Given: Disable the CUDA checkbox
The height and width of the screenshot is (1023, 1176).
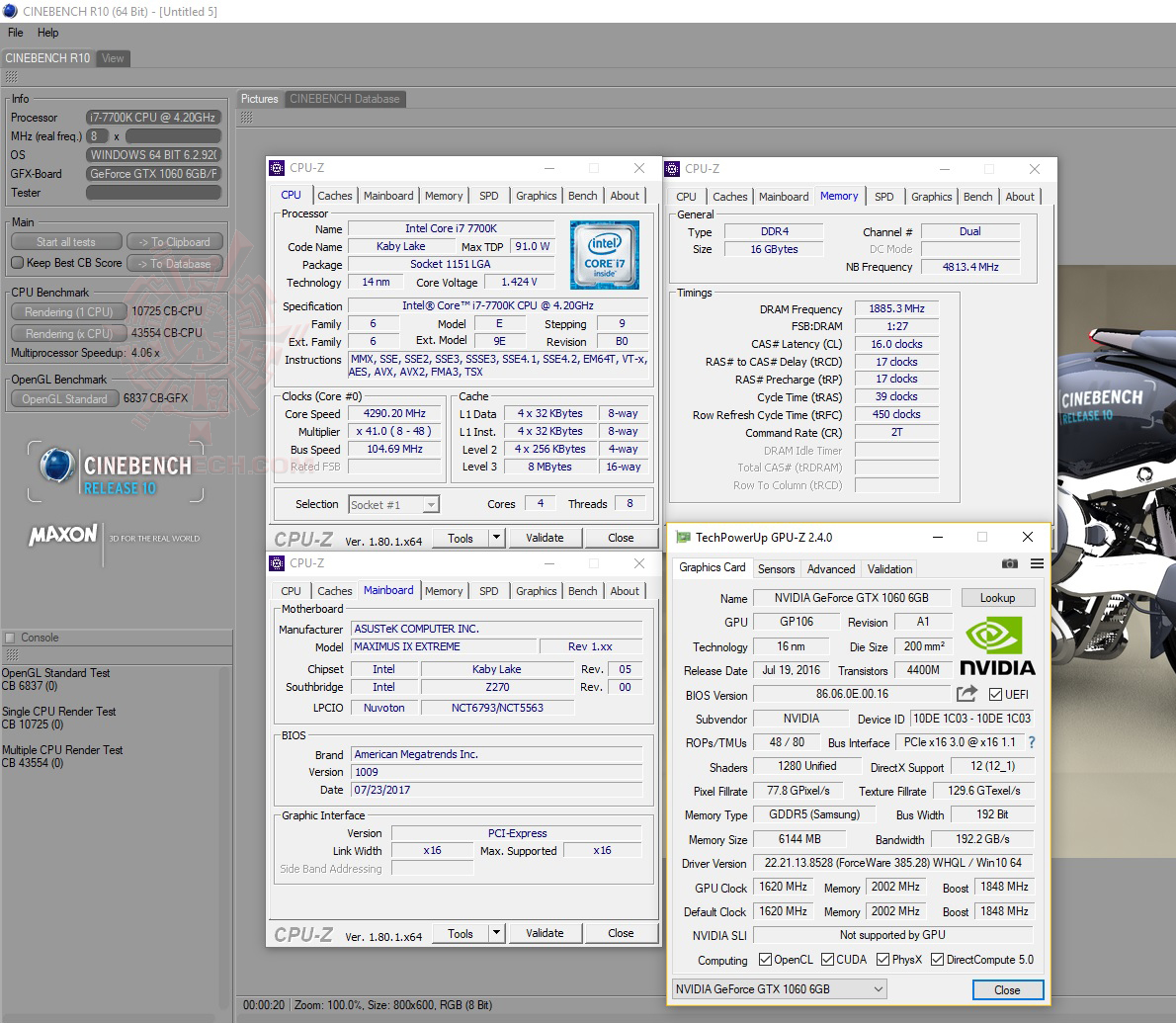Looking at the screenshot, I should 824,959.
